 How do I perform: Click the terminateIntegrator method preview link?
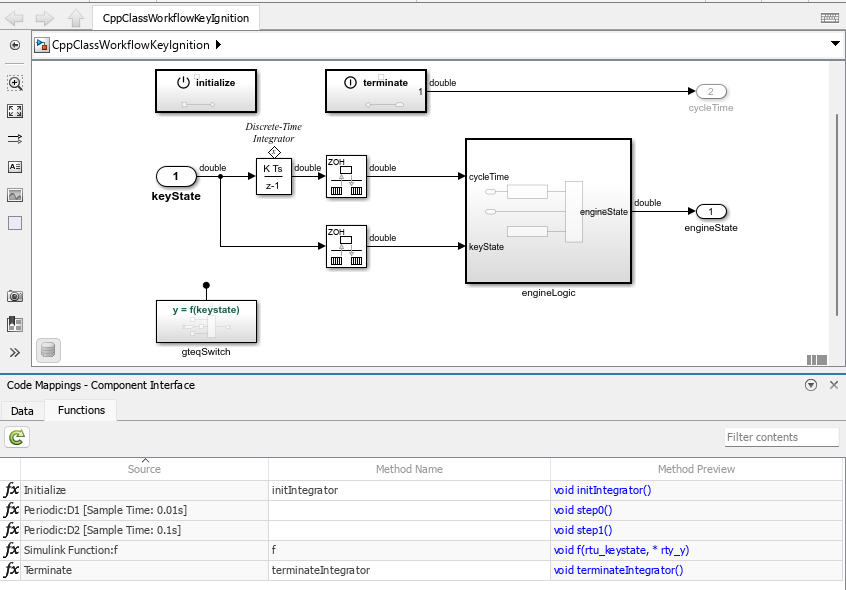pyautogui.click(x=618, y=570)
